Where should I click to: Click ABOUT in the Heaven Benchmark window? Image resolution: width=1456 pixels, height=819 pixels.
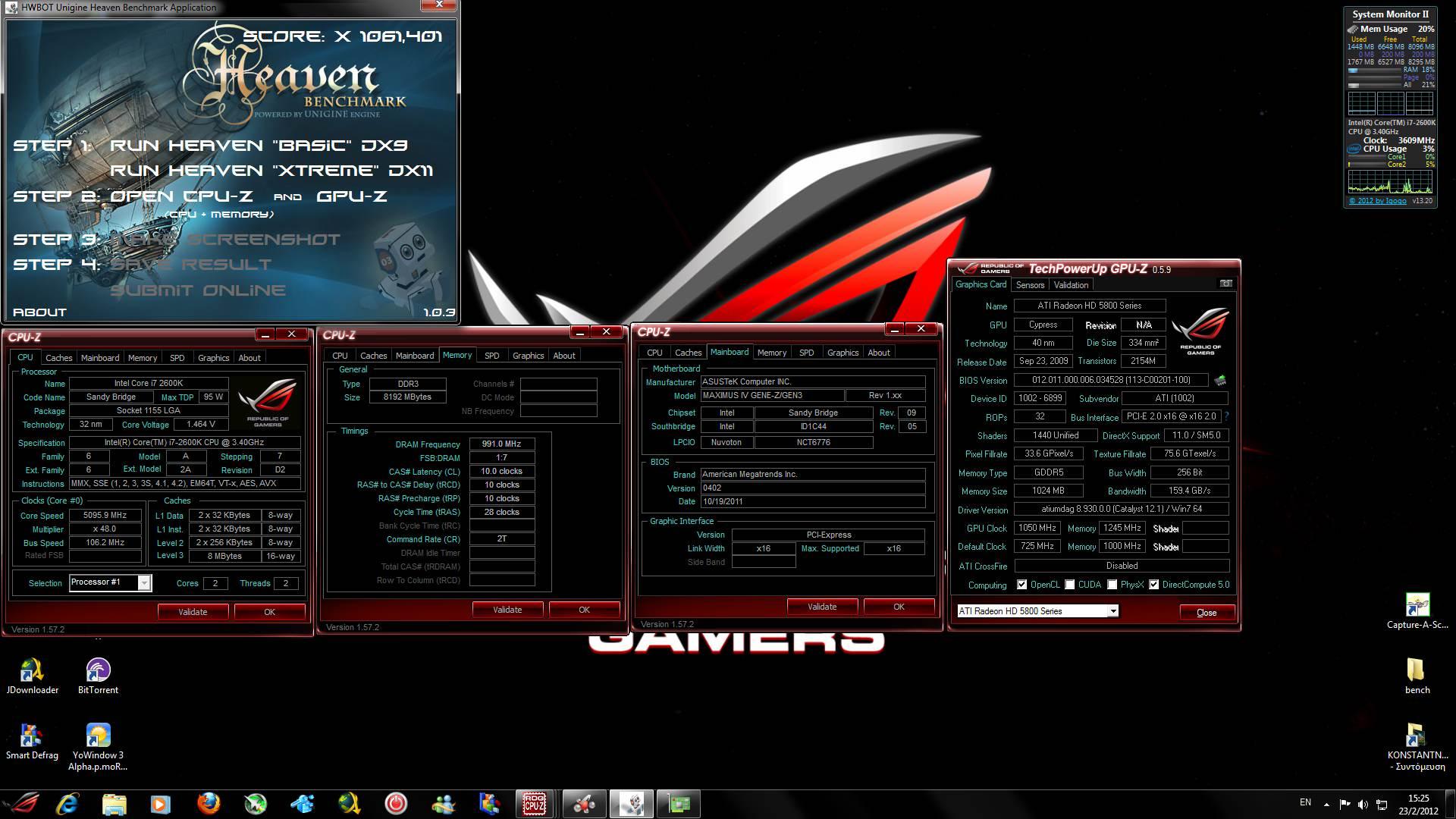point(39,312)
